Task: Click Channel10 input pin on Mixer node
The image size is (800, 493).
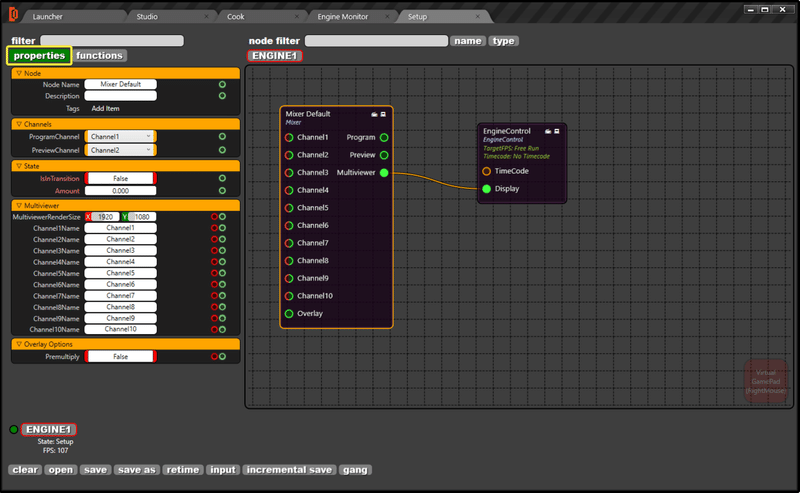Action: [x=289, y=296]
